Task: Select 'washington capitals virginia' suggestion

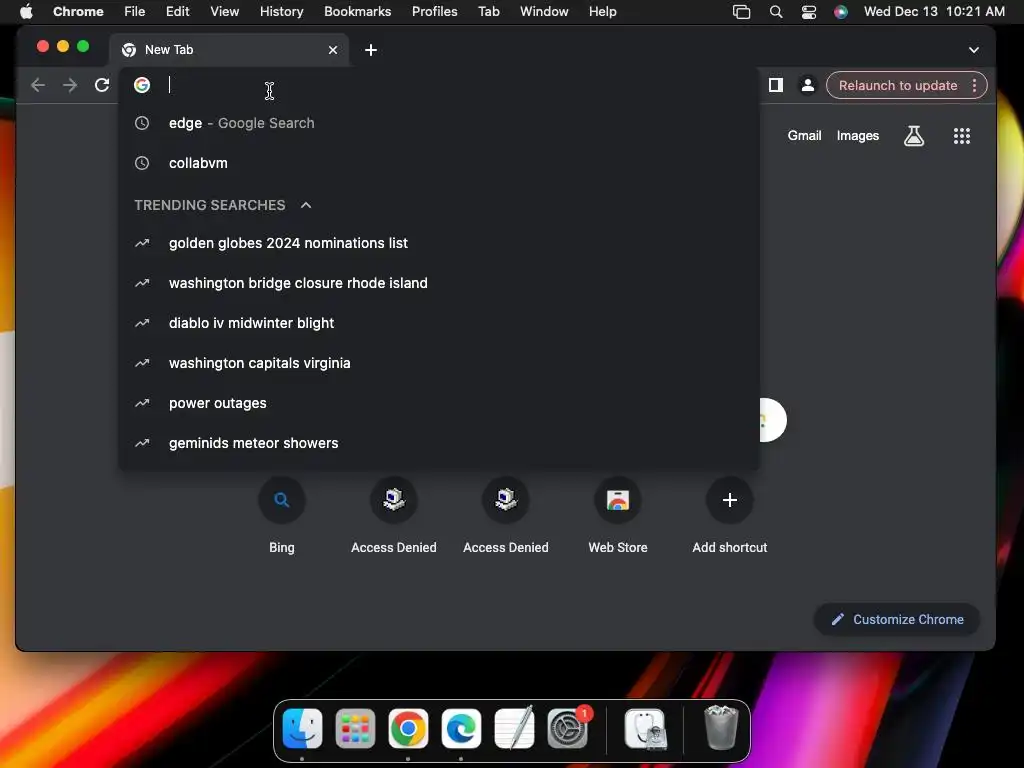Action: click(x=439, y=363)
